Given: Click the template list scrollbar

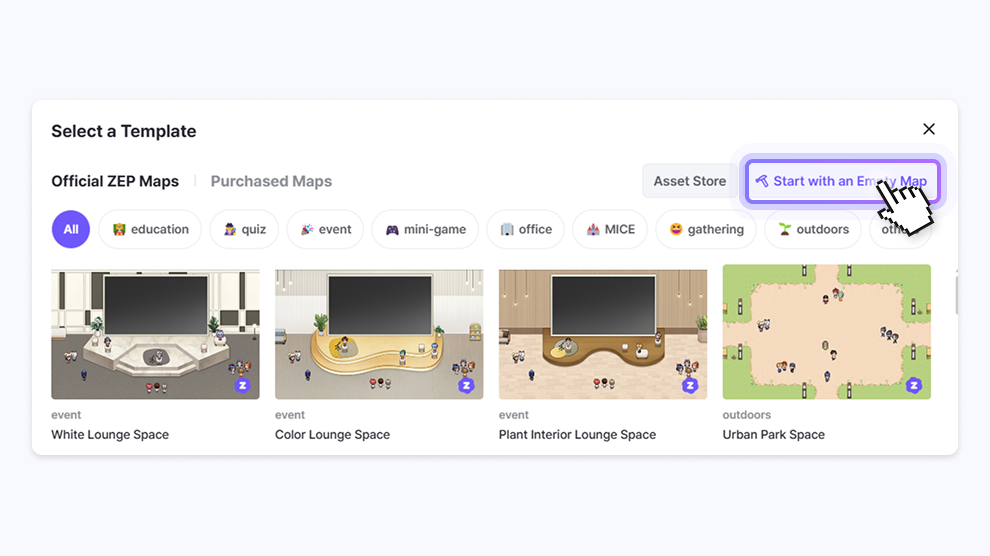Looking at the screenshot, I should [957, 293].
